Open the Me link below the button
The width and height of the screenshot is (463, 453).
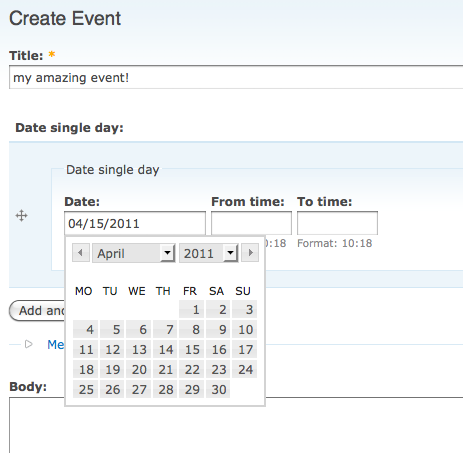pos(55,344)
